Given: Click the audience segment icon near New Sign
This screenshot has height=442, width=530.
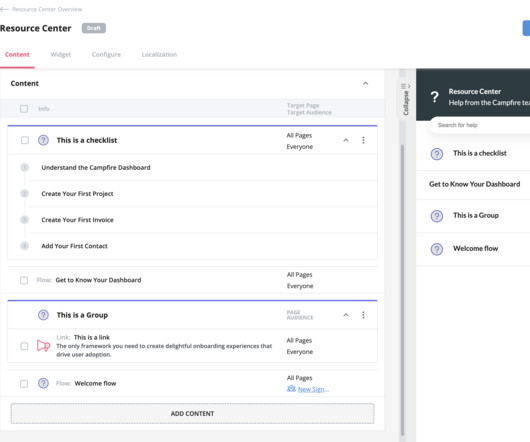Looking at the screenshot, I should pos(291,389).
